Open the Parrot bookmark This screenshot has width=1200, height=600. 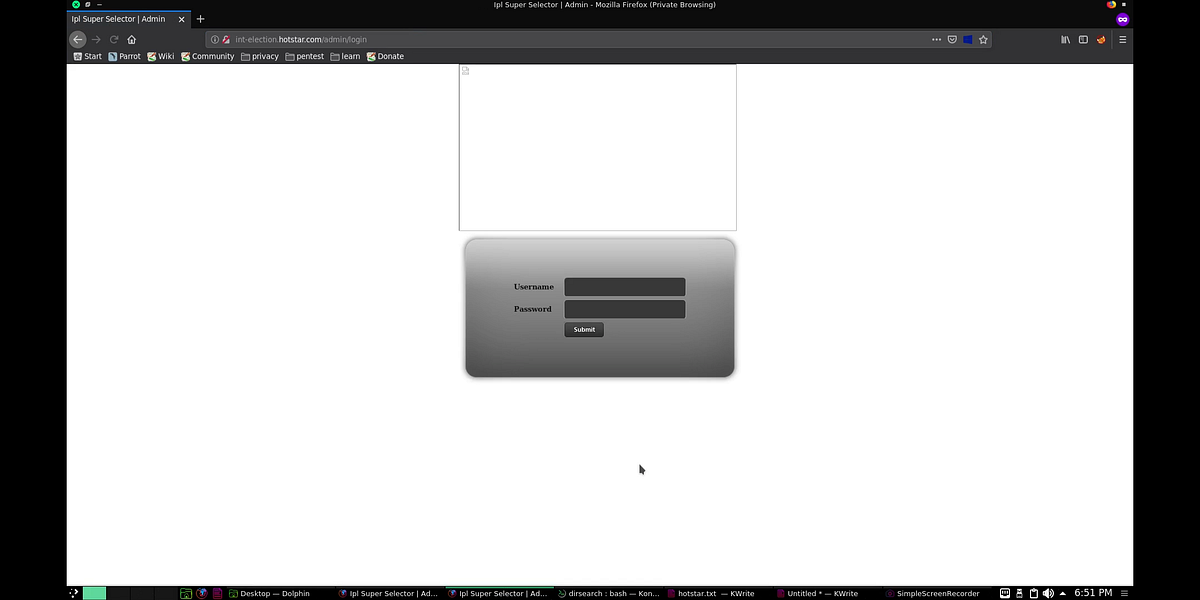pyautogui.click(x=125, y=56)
